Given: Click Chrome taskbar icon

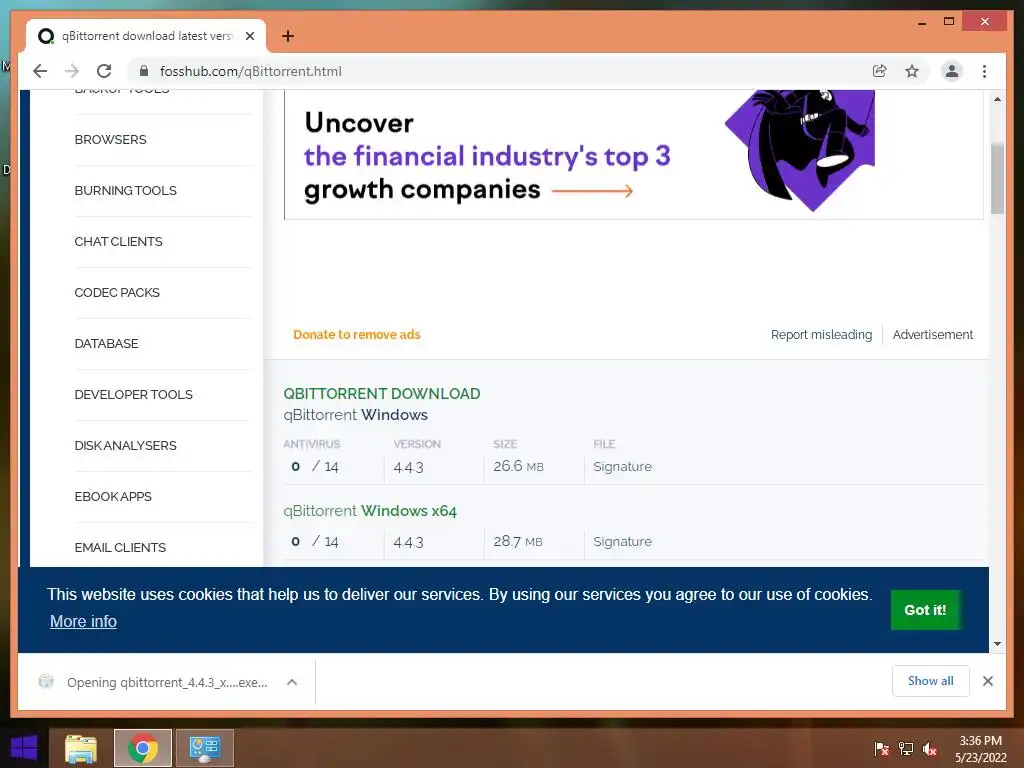Looking at the screenshot, I should tap(143, 748).
